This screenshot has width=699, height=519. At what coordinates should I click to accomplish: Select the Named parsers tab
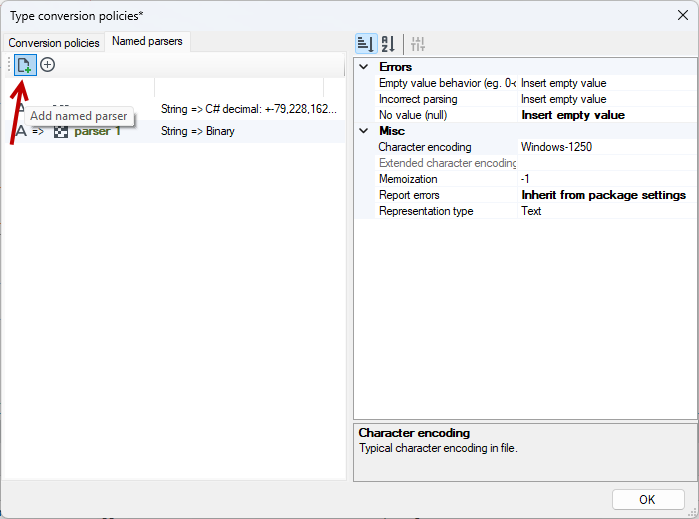[x=148, y=41]
